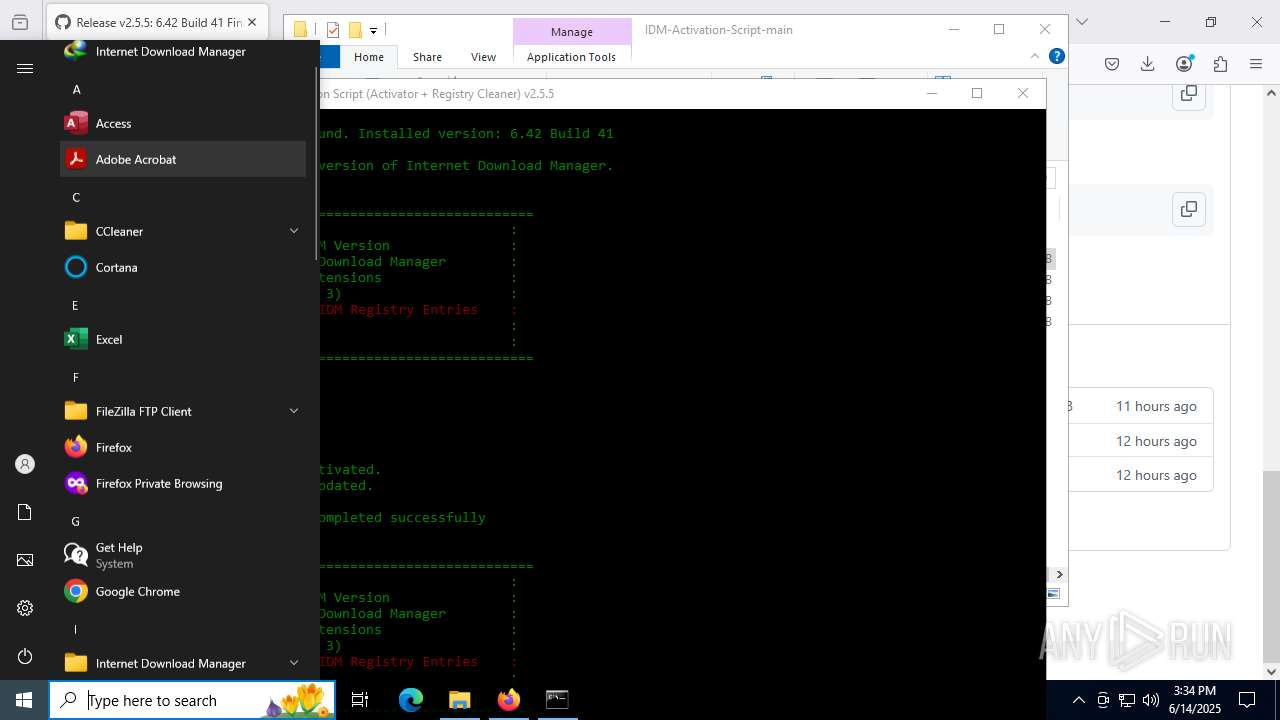Launch Google Chrome from the app list
1280x720 pixels.
click(183, 591)
